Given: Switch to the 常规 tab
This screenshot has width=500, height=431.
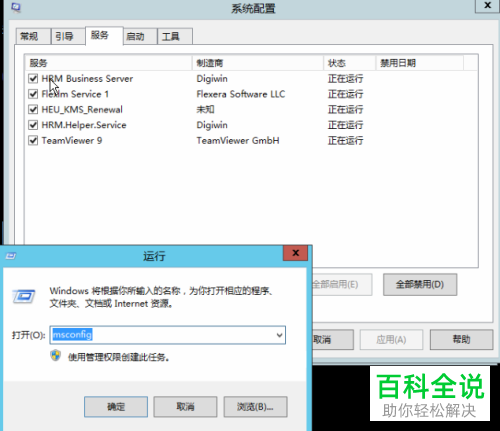Looking at the screenshot, I should [33, 36].
